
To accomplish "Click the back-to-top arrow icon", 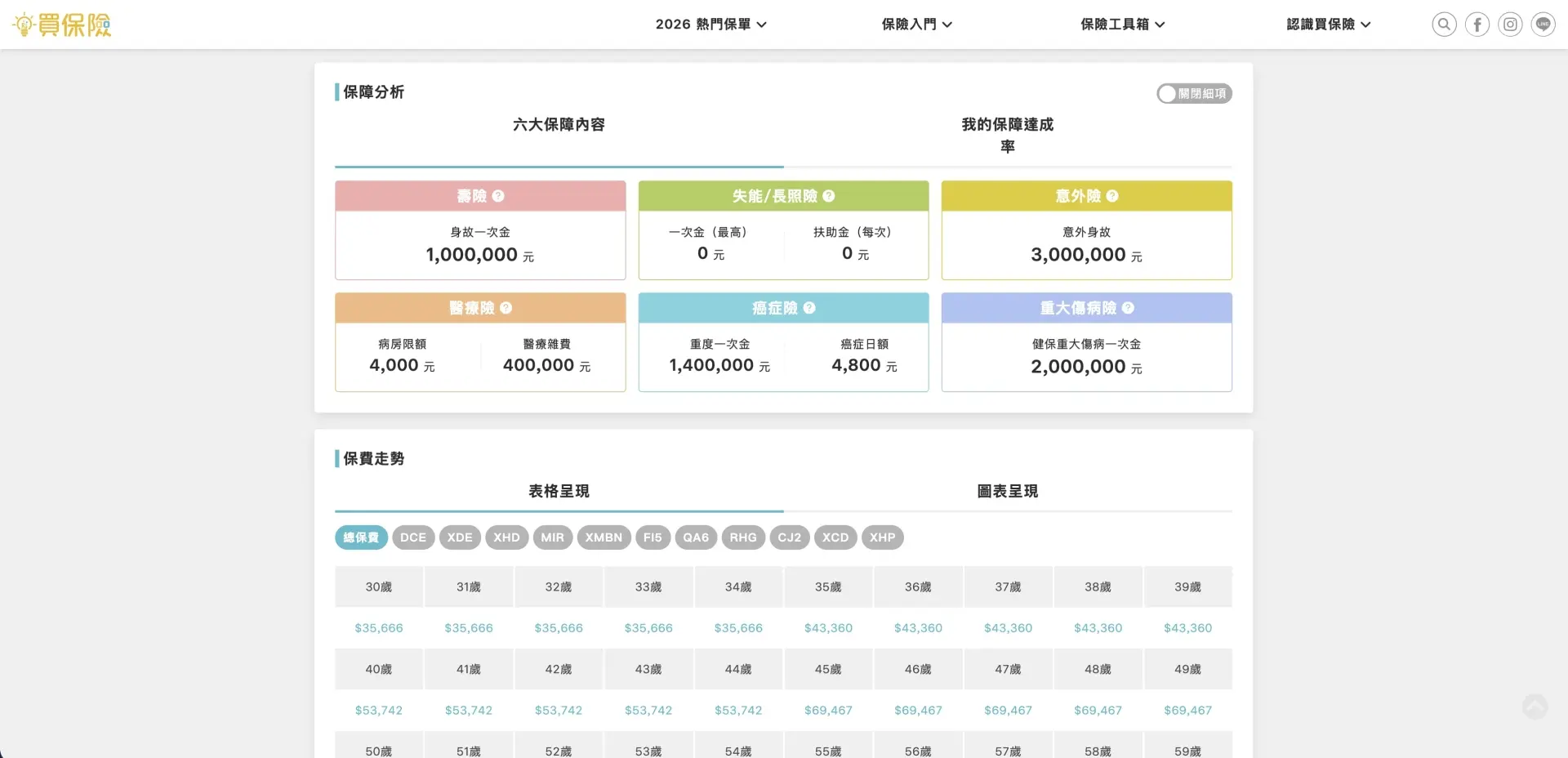I will 1535,707.
